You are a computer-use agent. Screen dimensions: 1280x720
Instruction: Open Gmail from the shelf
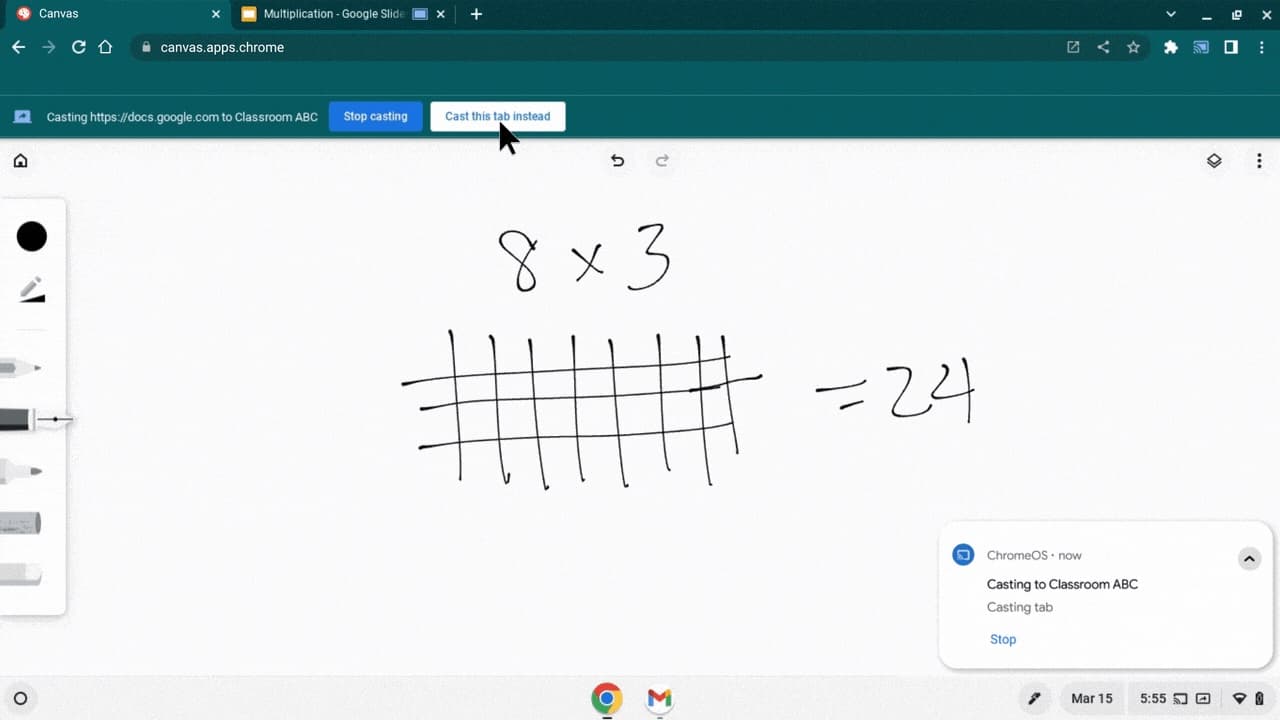(659, 698)
